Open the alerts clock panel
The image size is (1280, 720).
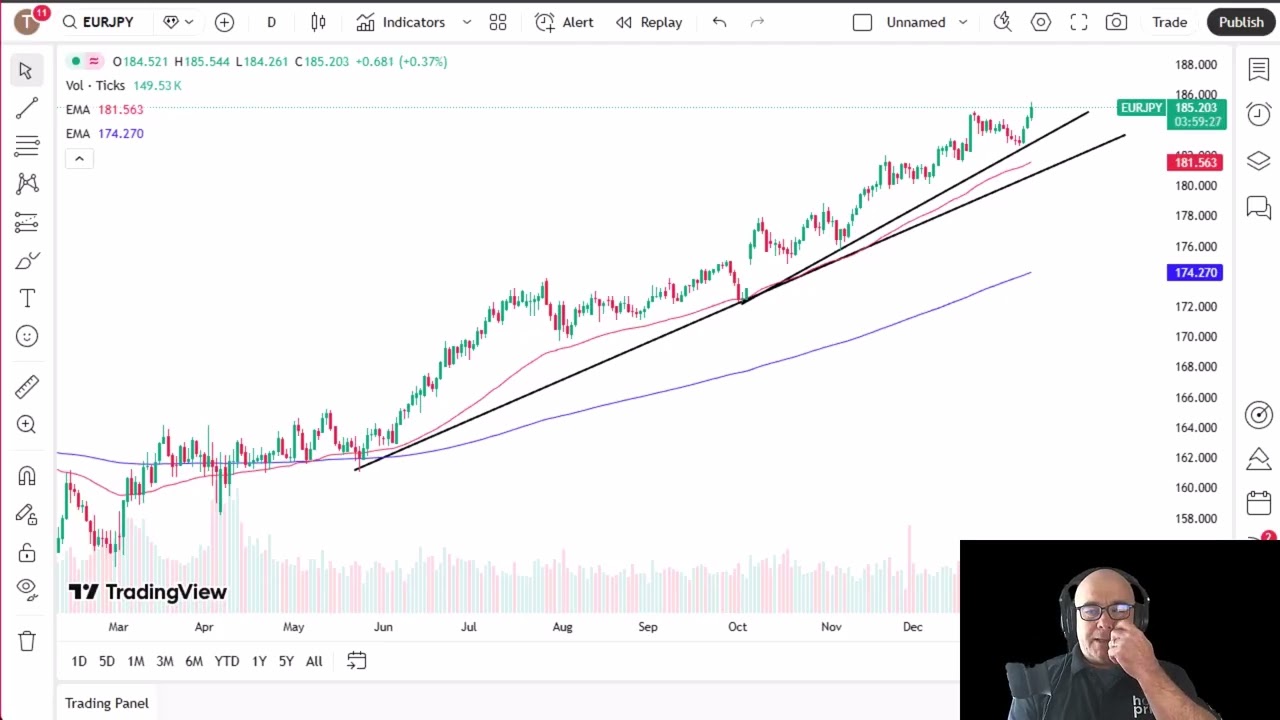coord(1259,114)
